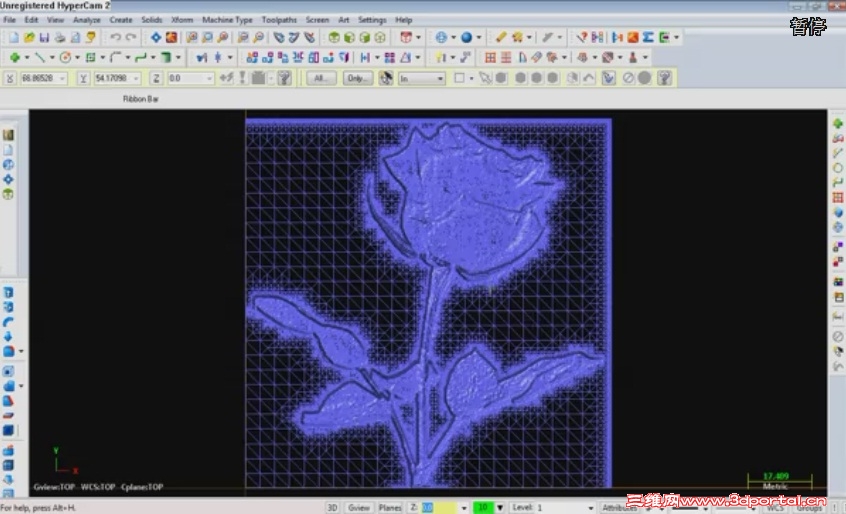Viewport: 846px width, 514px height.
Task: Select the Create circle/arc tool
Action: click(65, 57)
